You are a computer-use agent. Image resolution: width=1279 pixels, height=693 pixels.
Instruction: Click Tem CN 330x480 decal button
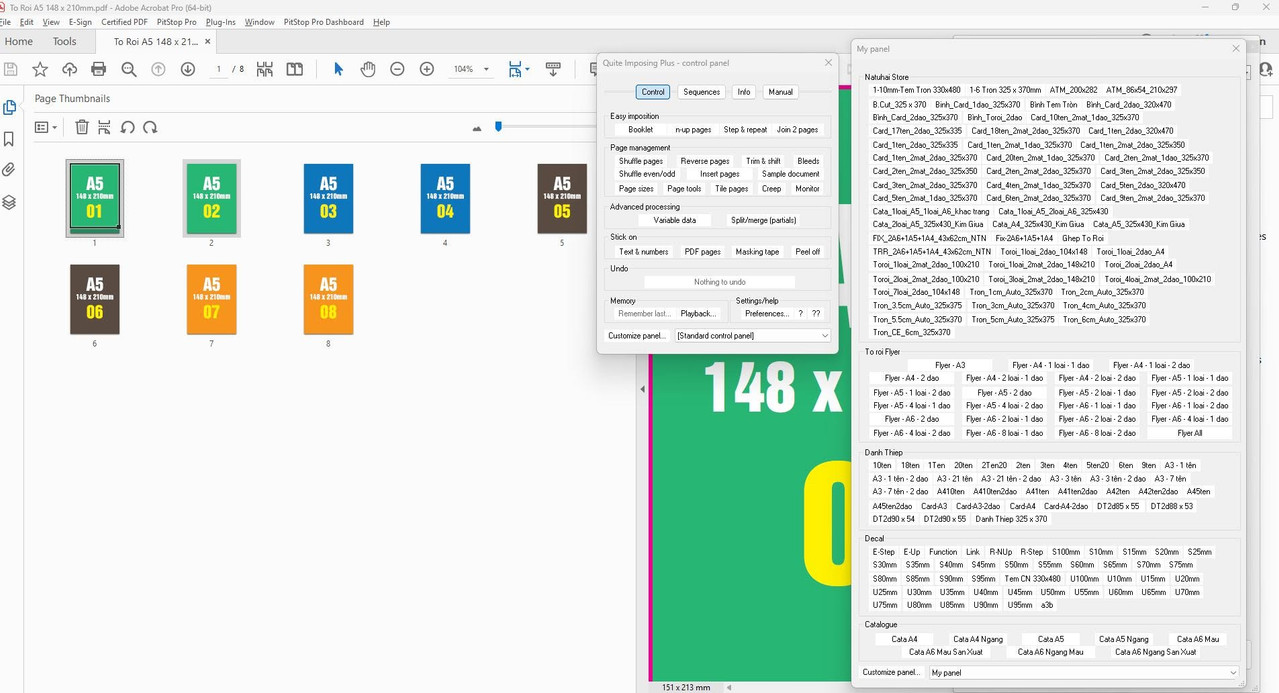pos(1032,579)
